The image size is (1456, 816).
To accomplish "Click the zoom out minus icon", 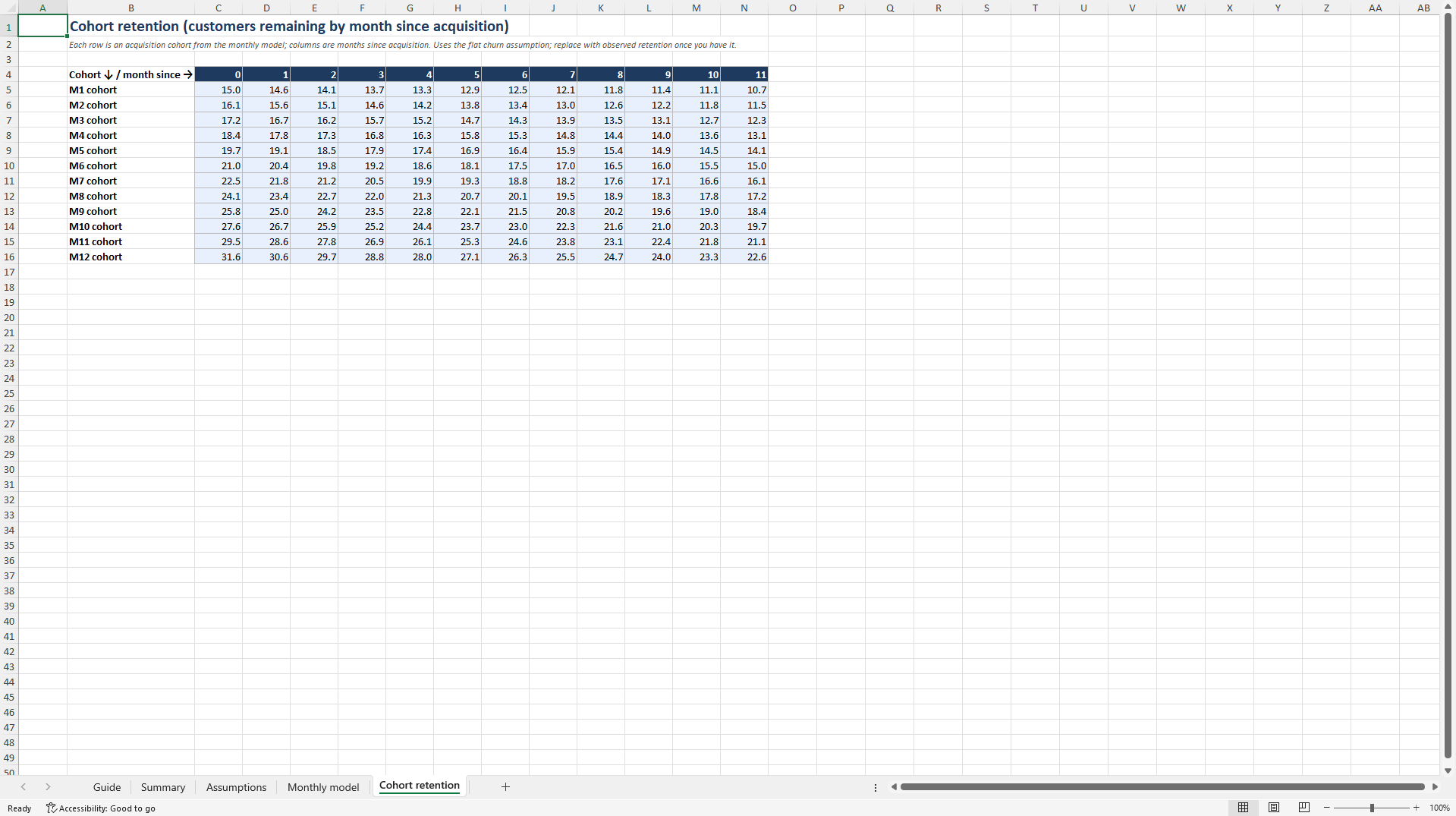I will click(x=1326, y=808).
